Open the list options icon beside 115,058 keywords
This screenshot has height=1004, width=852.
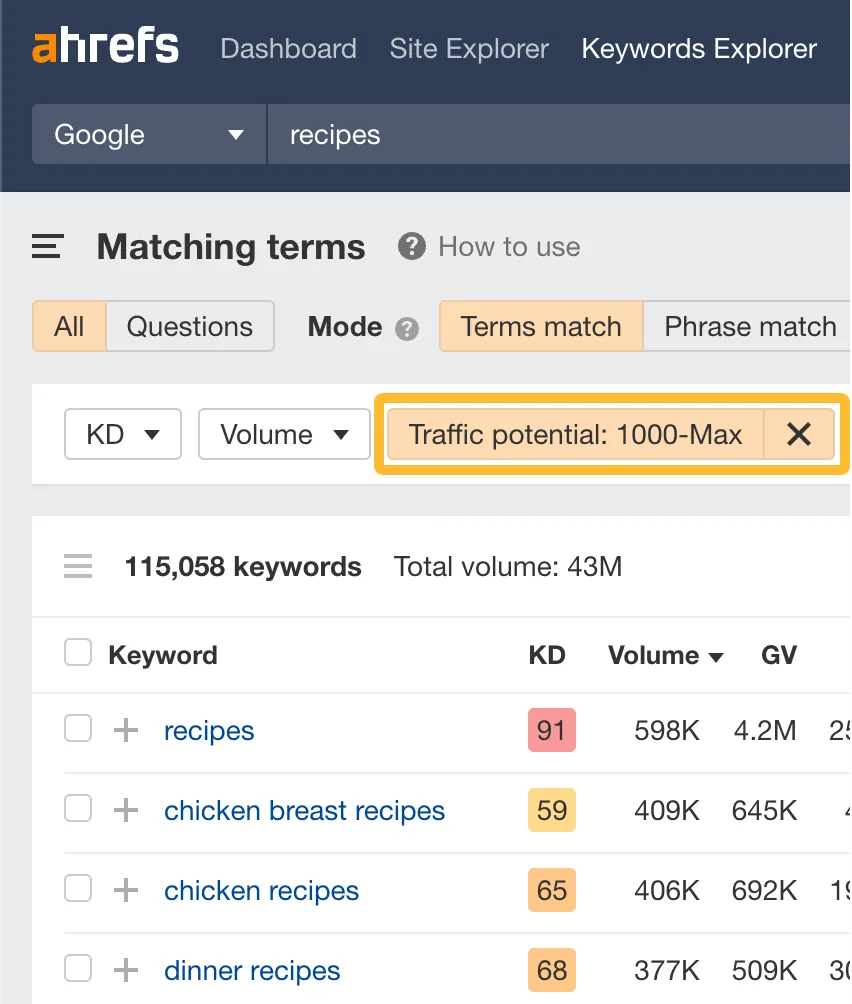(x=78, y=566)
